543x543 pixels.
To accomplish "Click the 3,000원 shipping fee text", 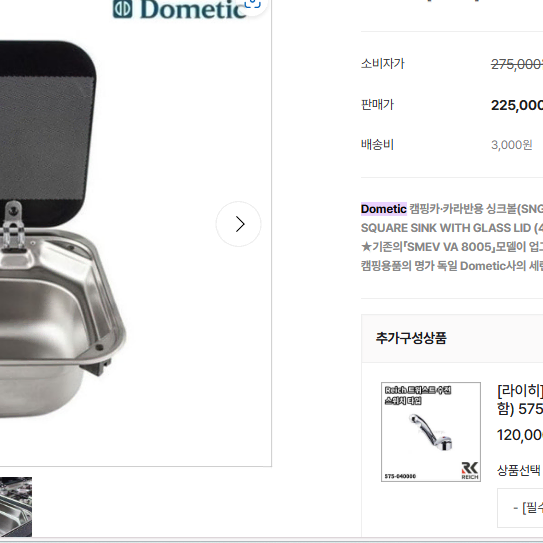I will [511, 145].
